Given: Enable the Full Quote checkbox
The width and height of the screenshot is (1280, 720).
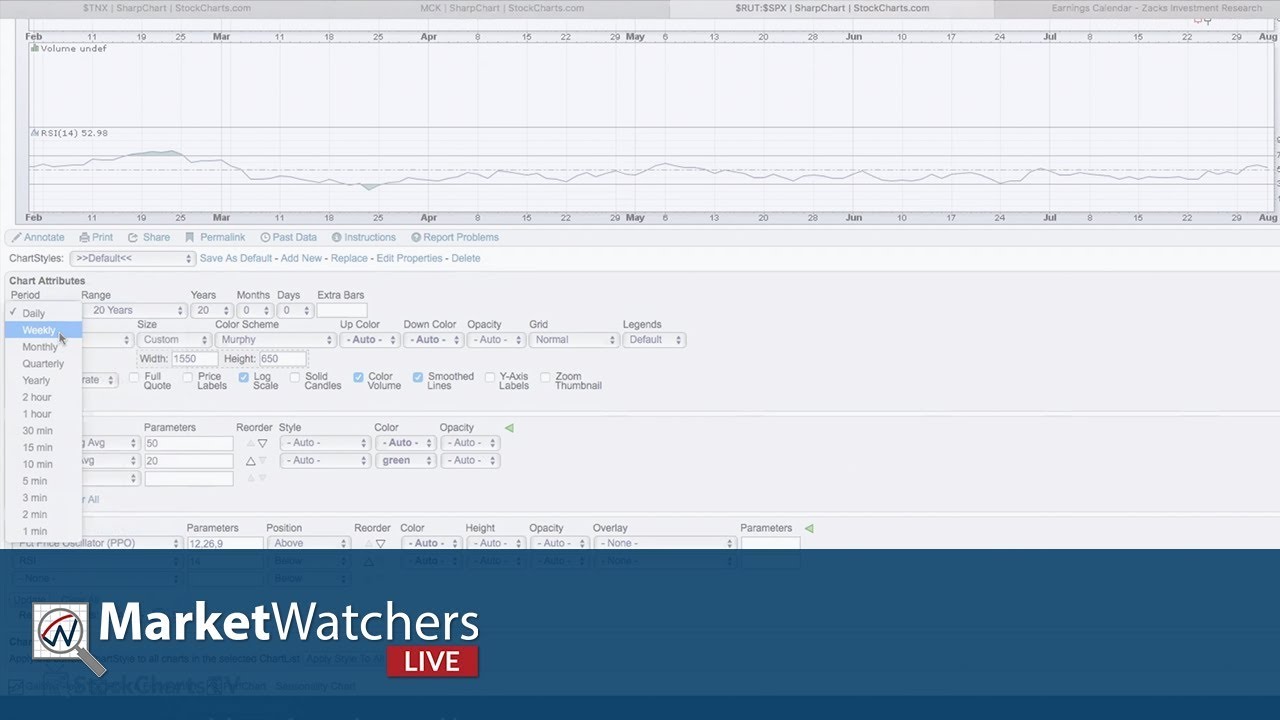Looking at the screenshot, I should tap(134, 377).
